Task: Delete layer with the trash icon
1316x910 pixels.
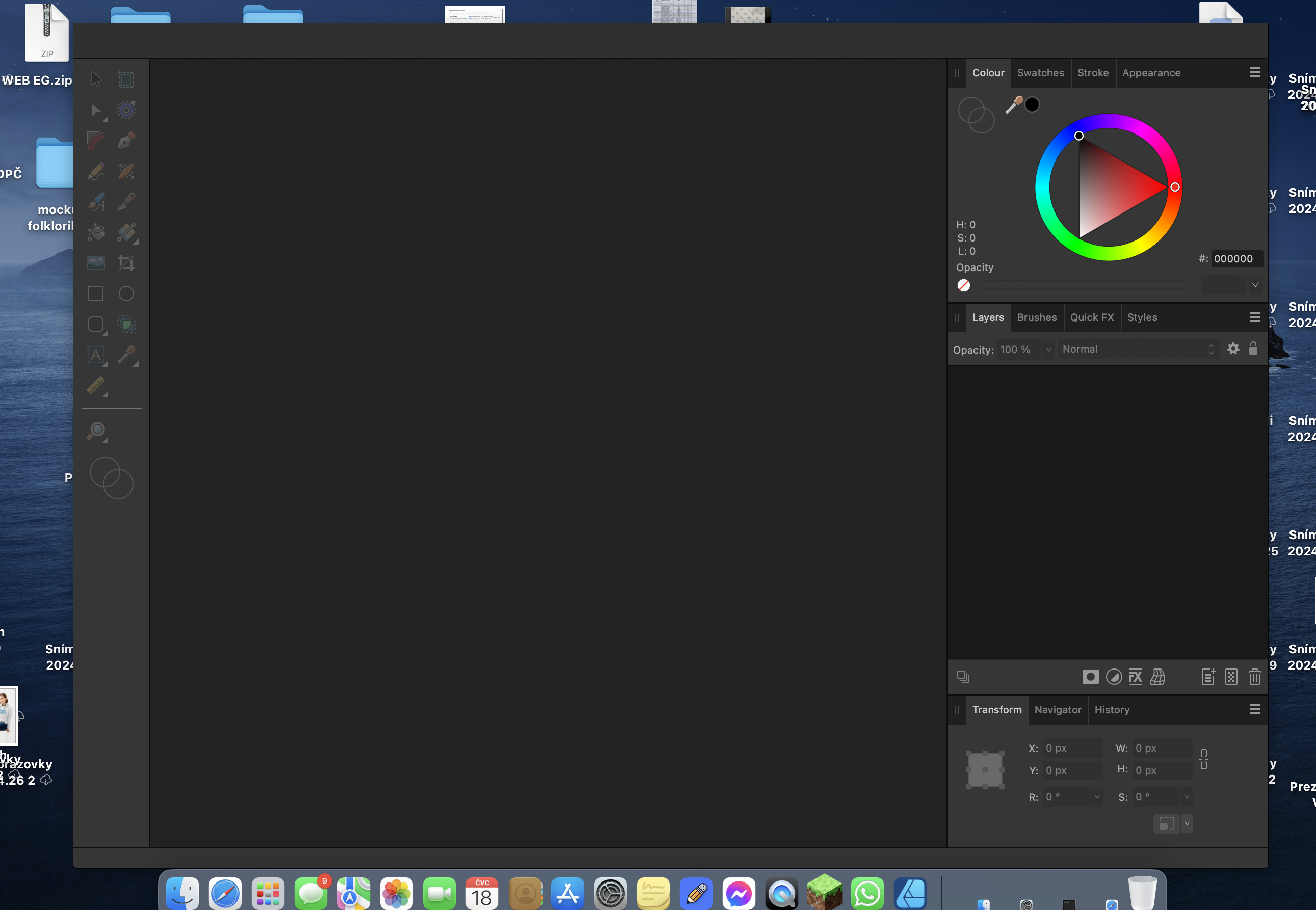Action: pos(1254,677)
